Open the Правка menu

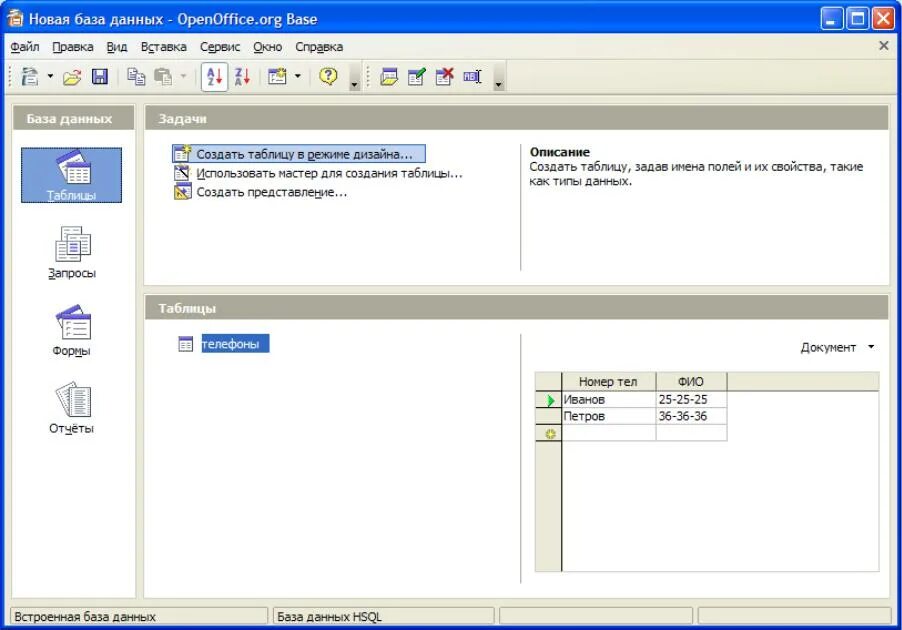72,47
